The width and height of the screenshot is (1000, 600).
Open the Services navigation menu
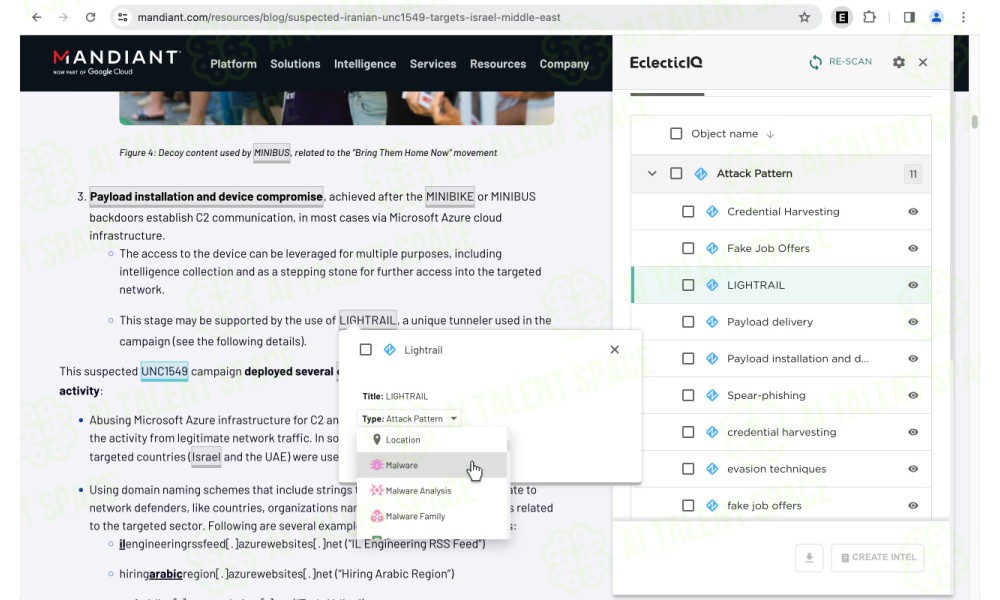433,64
